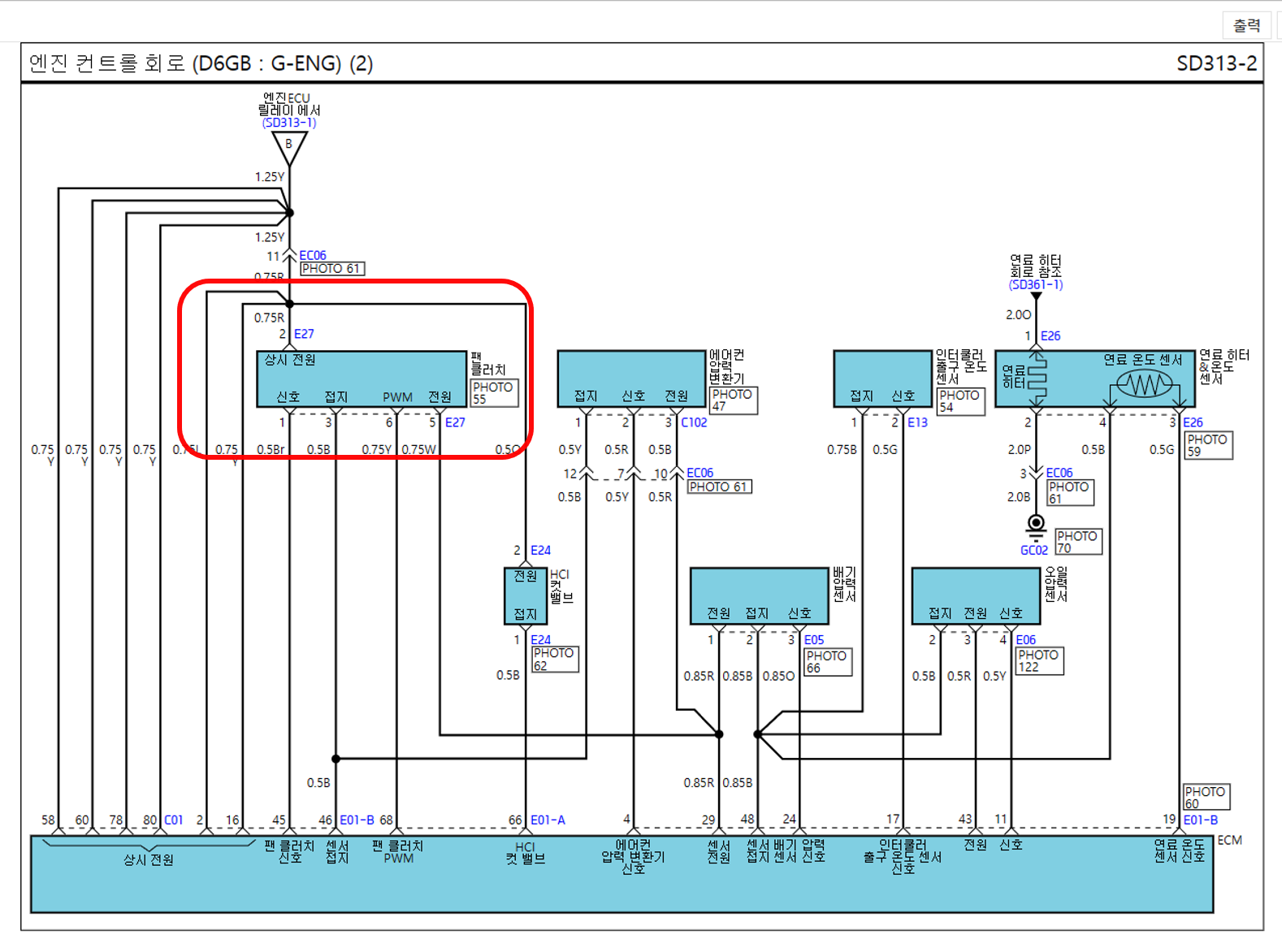Click the E01-A connector link
This screenshot has height=952, width=1282.
pyautogui.click(x=548, y=820)
